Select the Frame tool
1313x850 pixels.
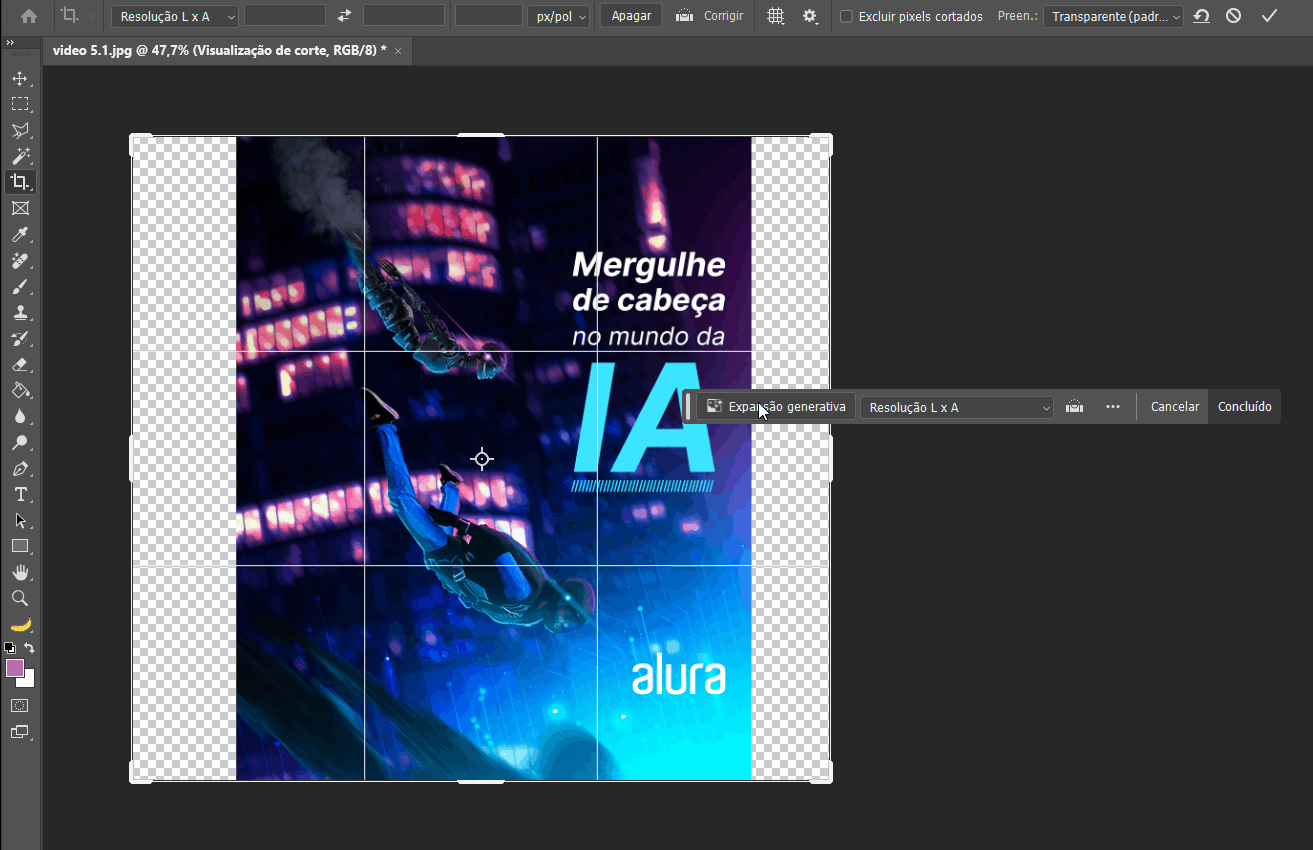coord(19,208)
